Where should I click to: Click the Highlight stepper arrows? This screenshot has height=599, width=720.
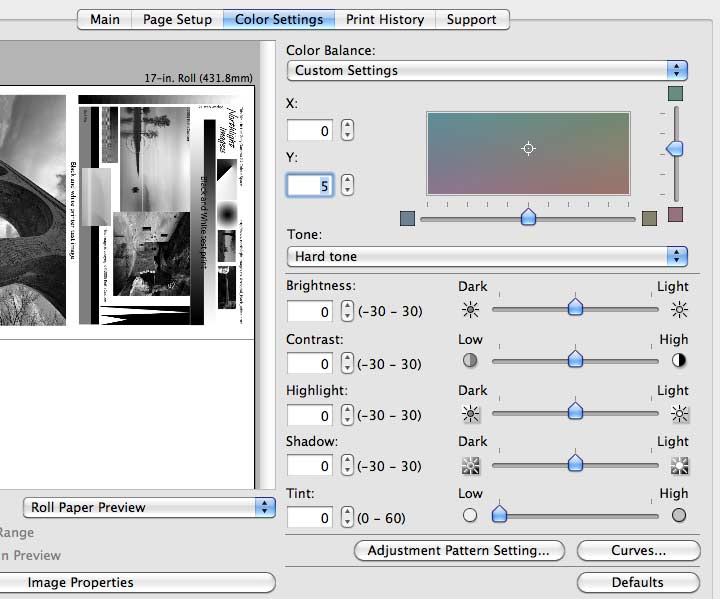point(348,415)
